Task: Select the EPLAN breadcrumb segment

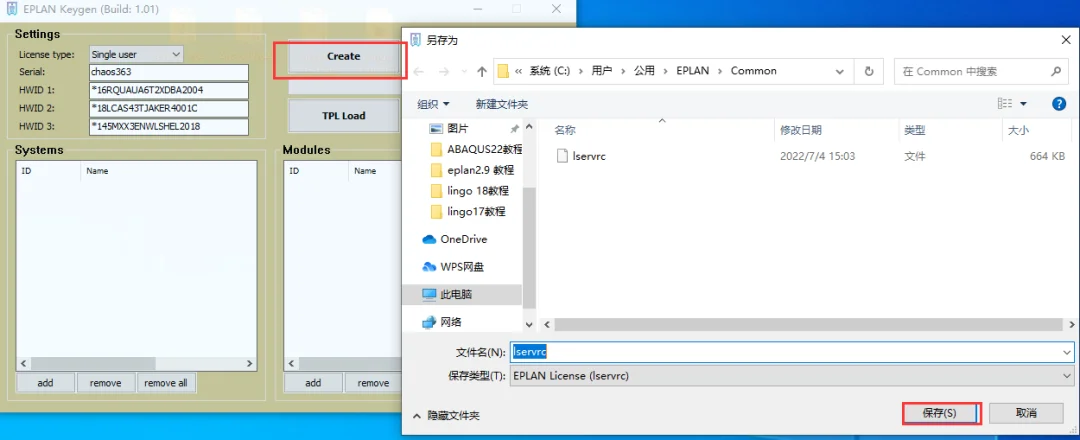Action: tap(692, 71)
